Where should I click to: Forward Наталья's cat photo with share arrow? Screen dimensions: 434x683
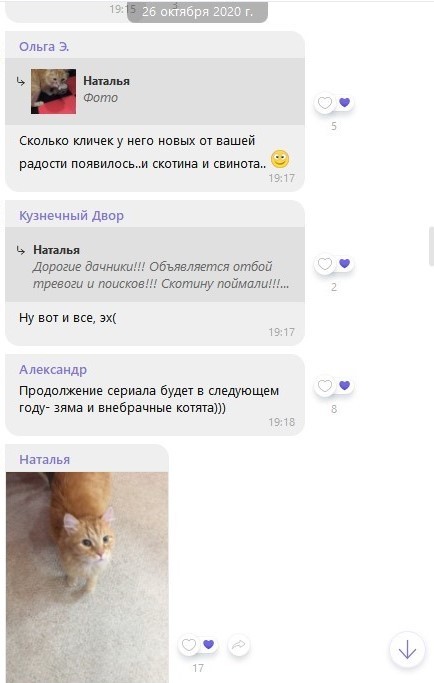pyautogui.click(x=238, y=645)
